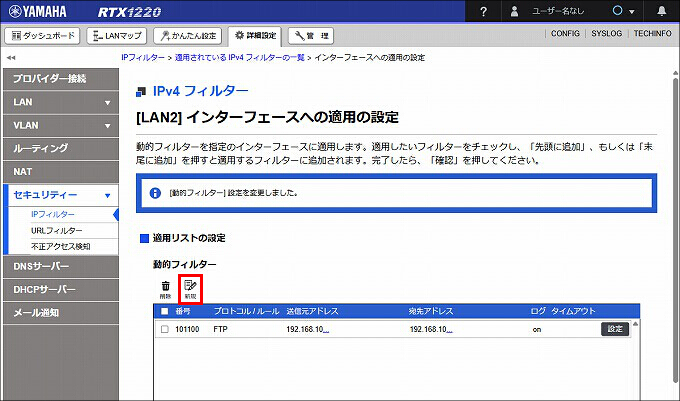Open the CONFIG link
Image resolution: width=680 pixels, height=401 pixels.
tap(565, 33)
